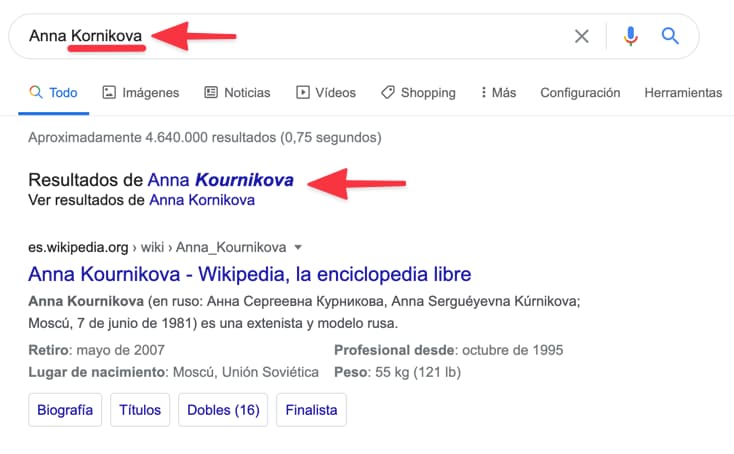Start voice search with the microphone icon
734x454 pixels.
pyautogui.click(x=631, y=36)
